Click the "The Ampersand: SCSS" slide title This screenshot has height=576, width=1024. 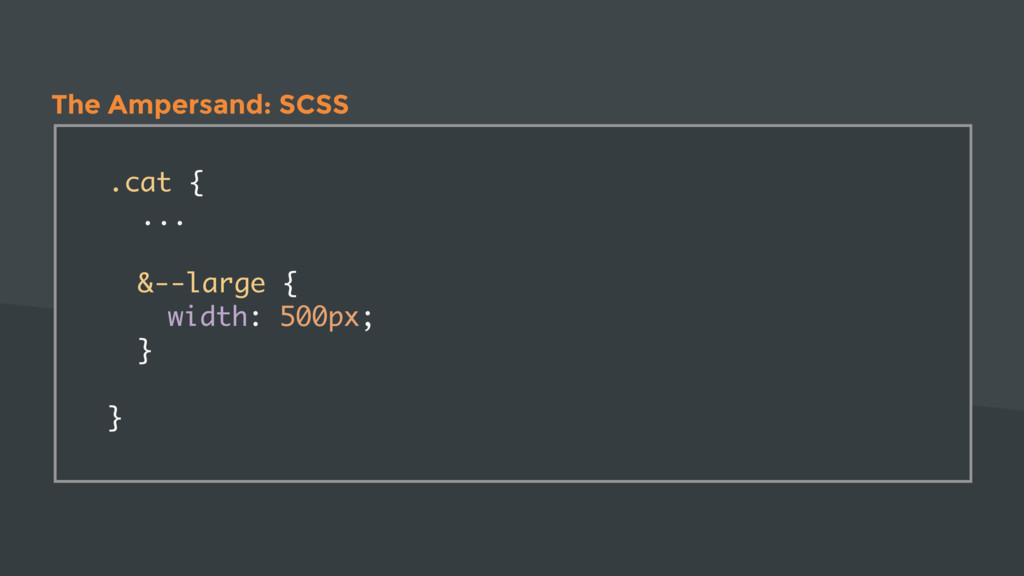pyautogui.click(x=200, y=104)
